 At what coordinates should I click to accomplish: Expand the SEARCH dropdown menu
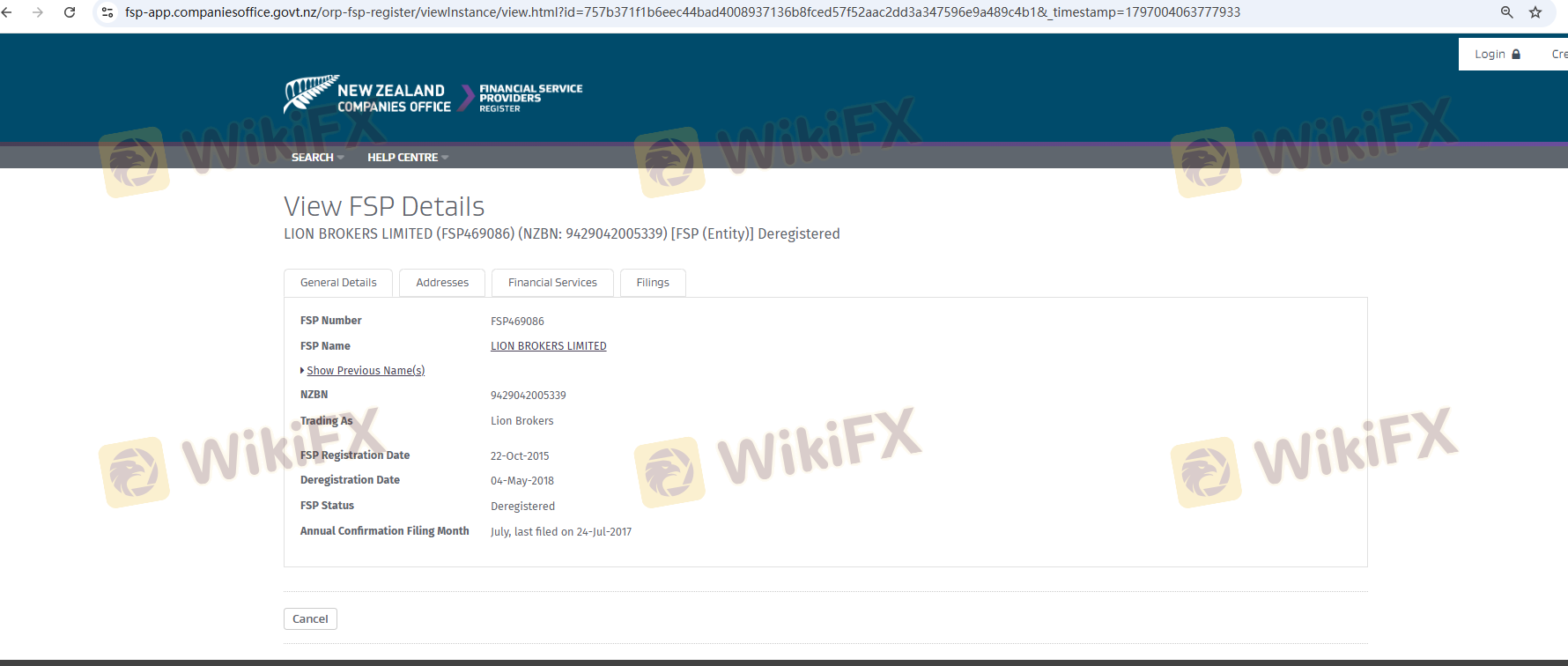point(317,157)
